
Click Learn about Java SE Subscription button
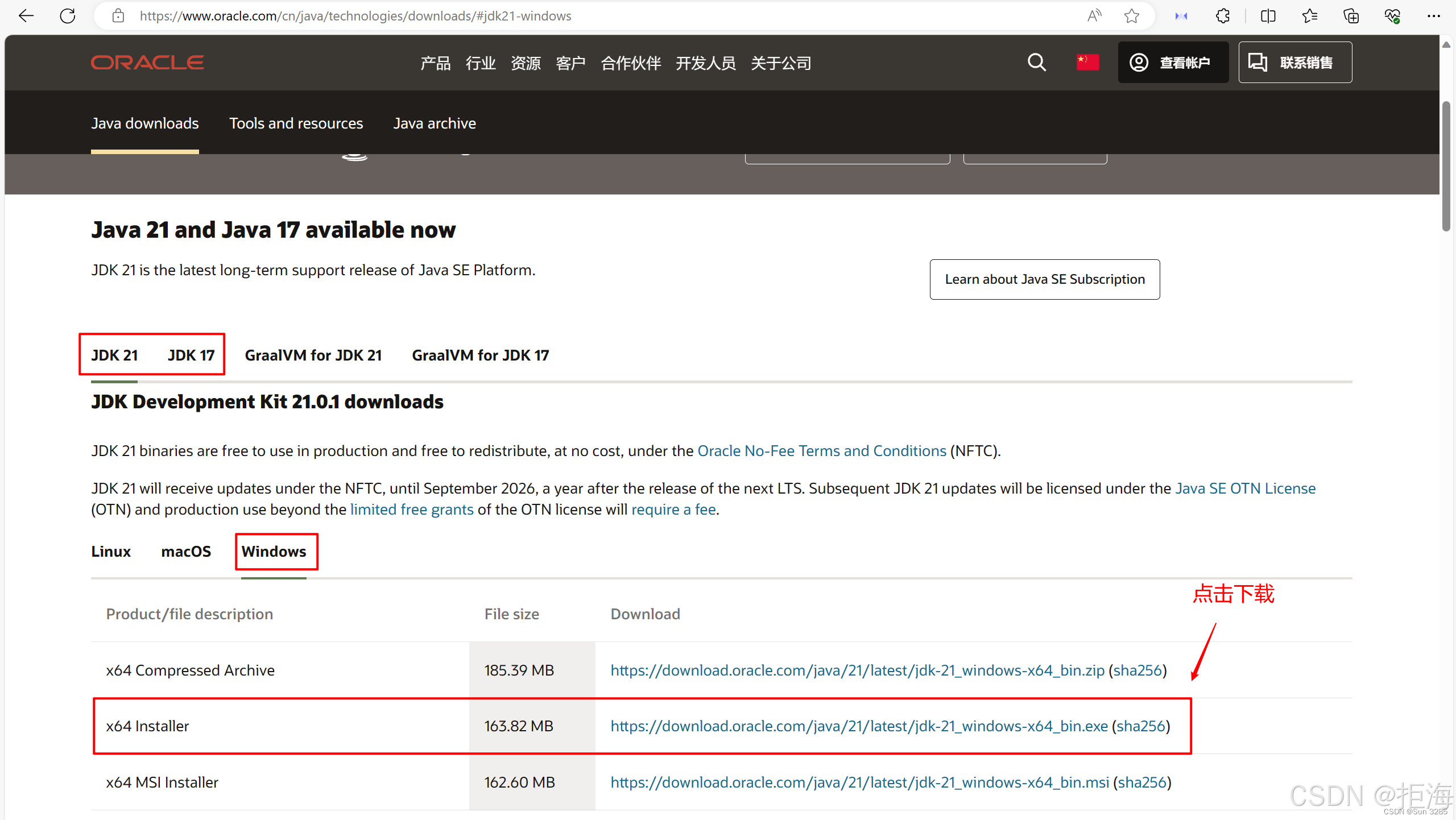(x=1044, y=279)
